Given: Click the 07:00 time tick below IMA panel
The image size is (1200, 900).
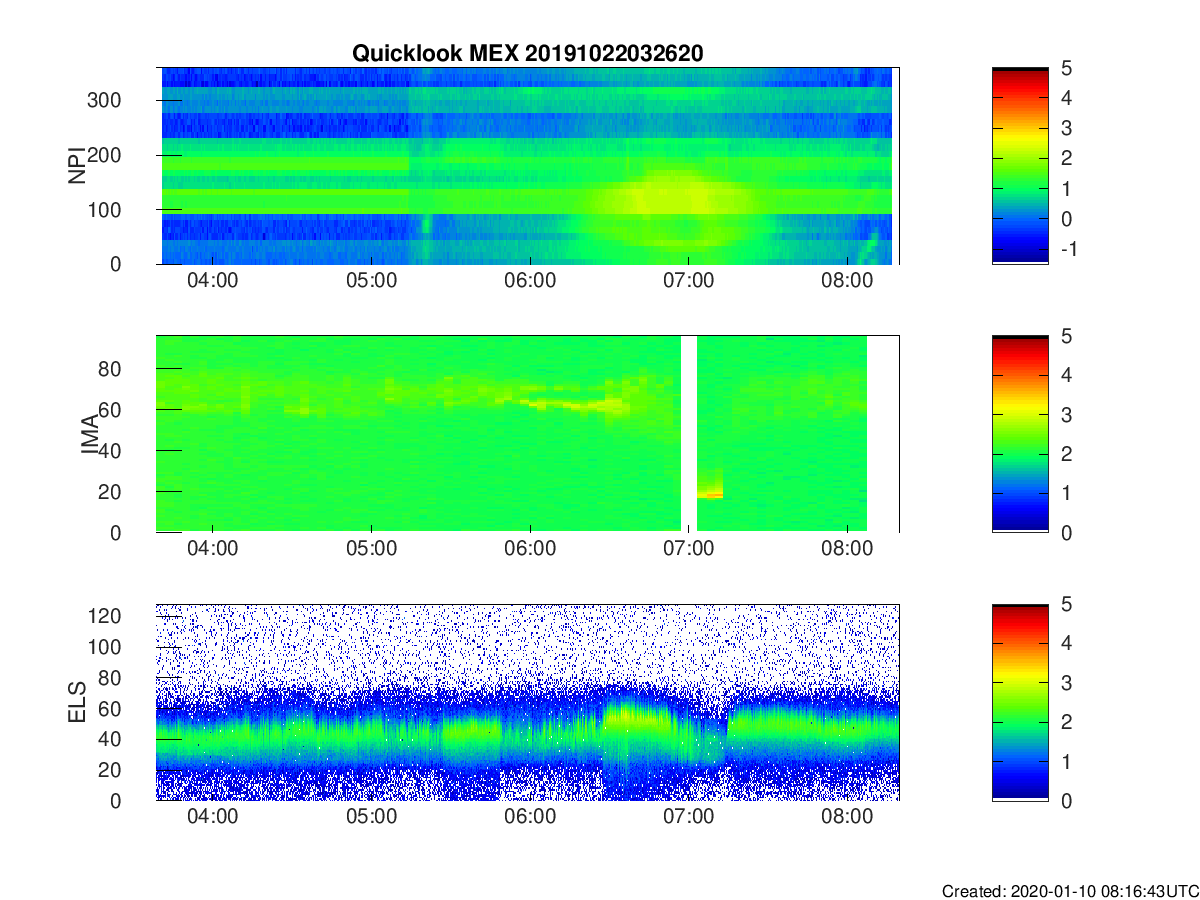Looking at the screenshot, I should [689, 548].
